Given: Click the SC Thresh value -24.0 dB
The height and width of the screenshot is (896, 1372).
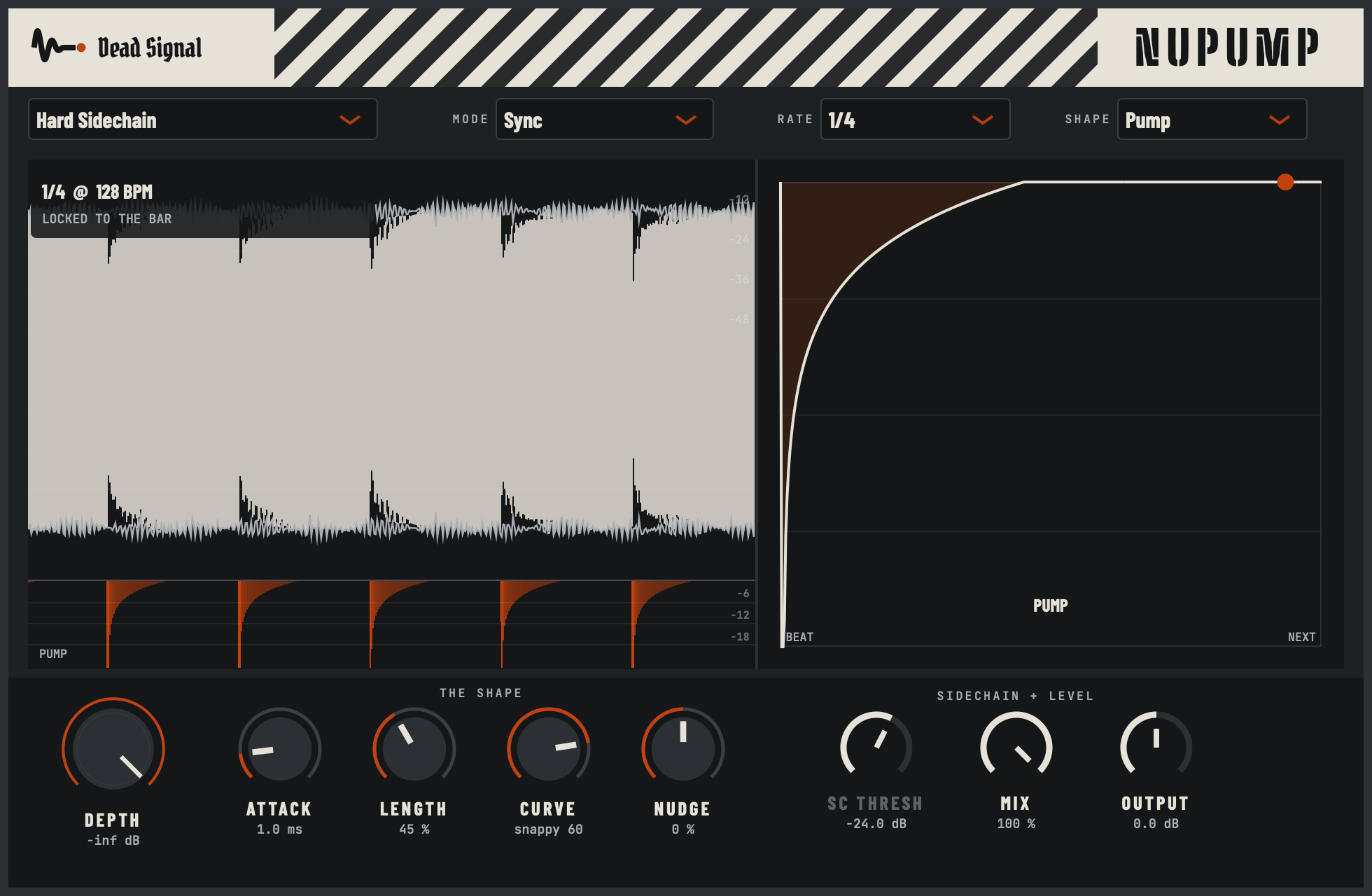Looking at the screenshot, I should pyautogui.click(x=876, y=823).
